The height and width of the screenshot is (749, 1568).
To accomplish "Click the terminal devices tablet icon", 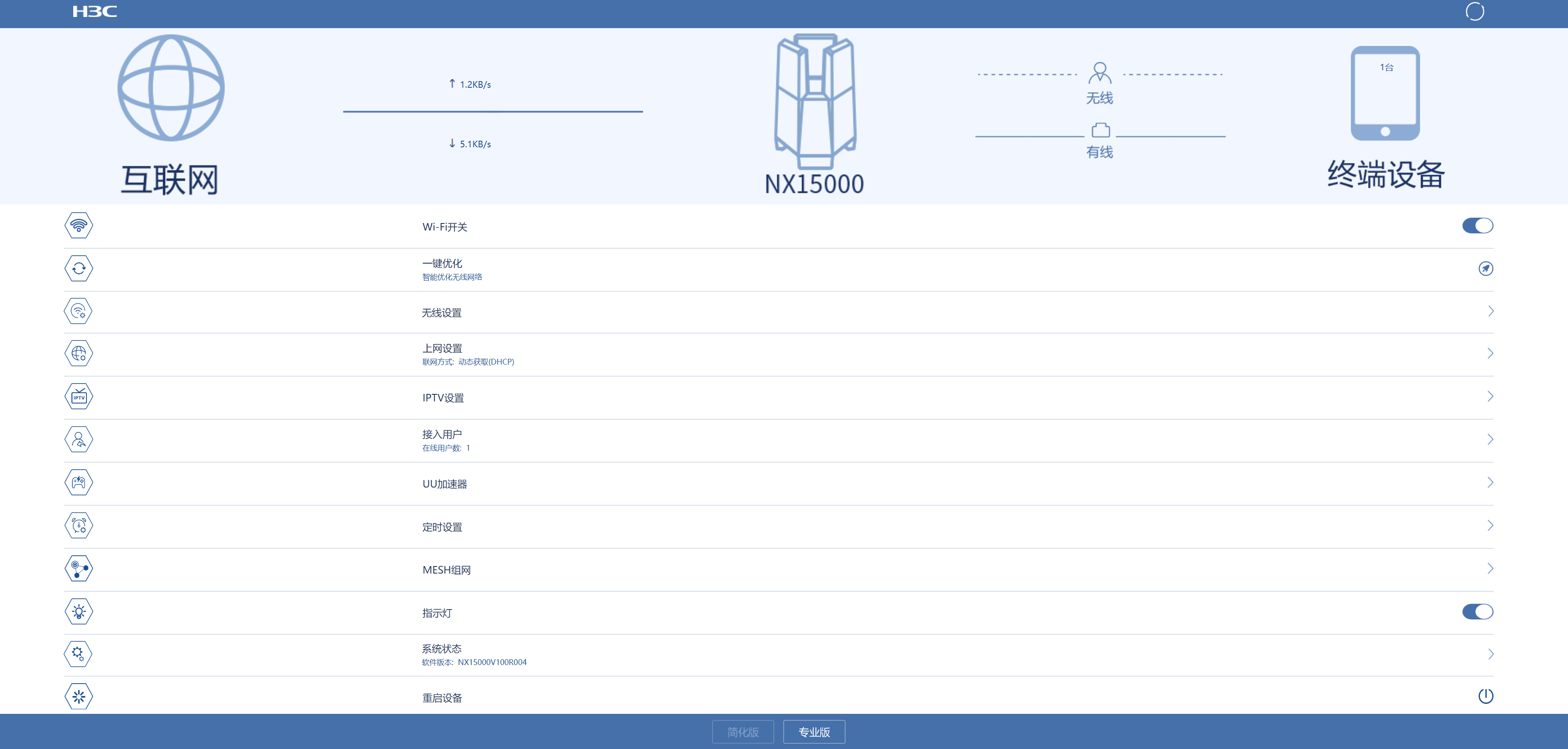I will [1385, 93].
